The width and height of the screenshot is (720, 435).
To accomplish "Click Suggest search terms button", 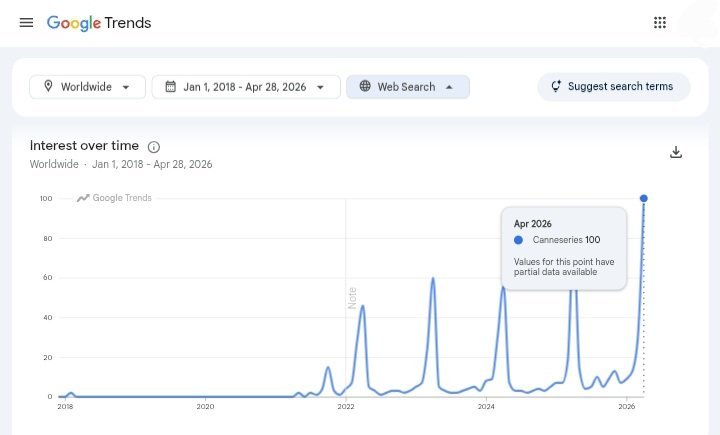I will coord(614,86).
